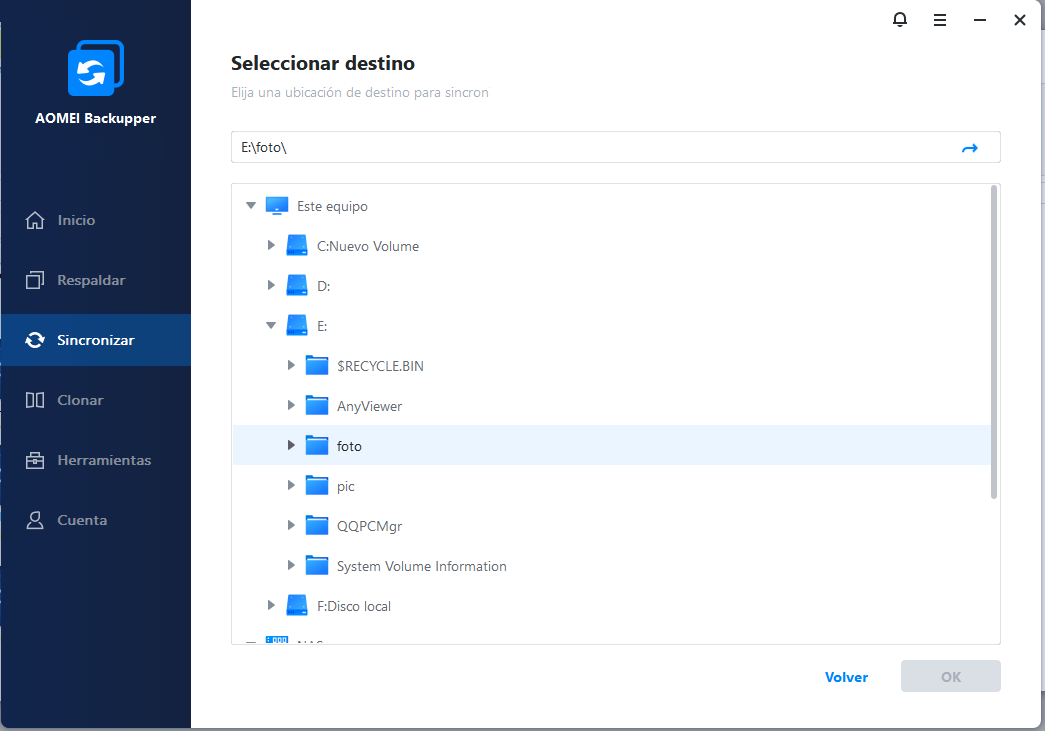Select the foto row text
The height and width of the screenshot is (731, 1045).
(349, 446)
